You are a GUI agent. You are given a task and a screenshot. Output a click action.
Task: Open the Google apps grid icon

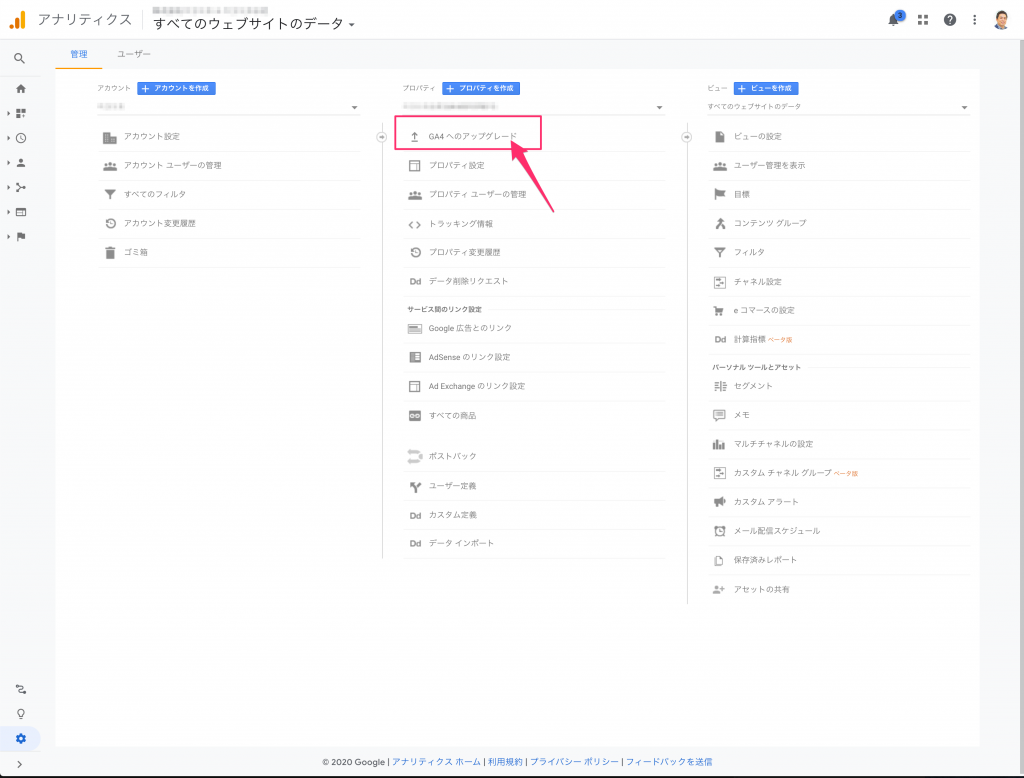[923, 20]
